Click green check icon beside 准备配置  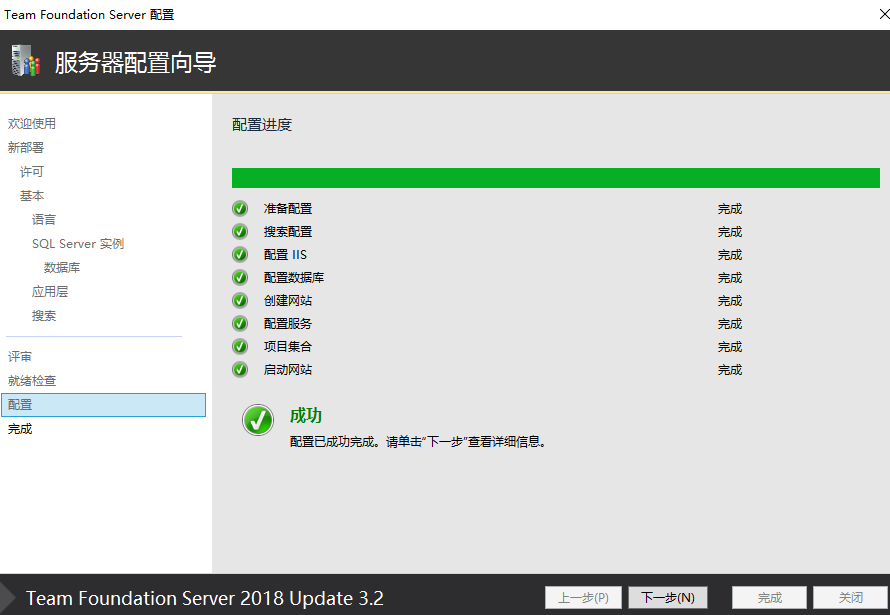[x=240, y=209]
